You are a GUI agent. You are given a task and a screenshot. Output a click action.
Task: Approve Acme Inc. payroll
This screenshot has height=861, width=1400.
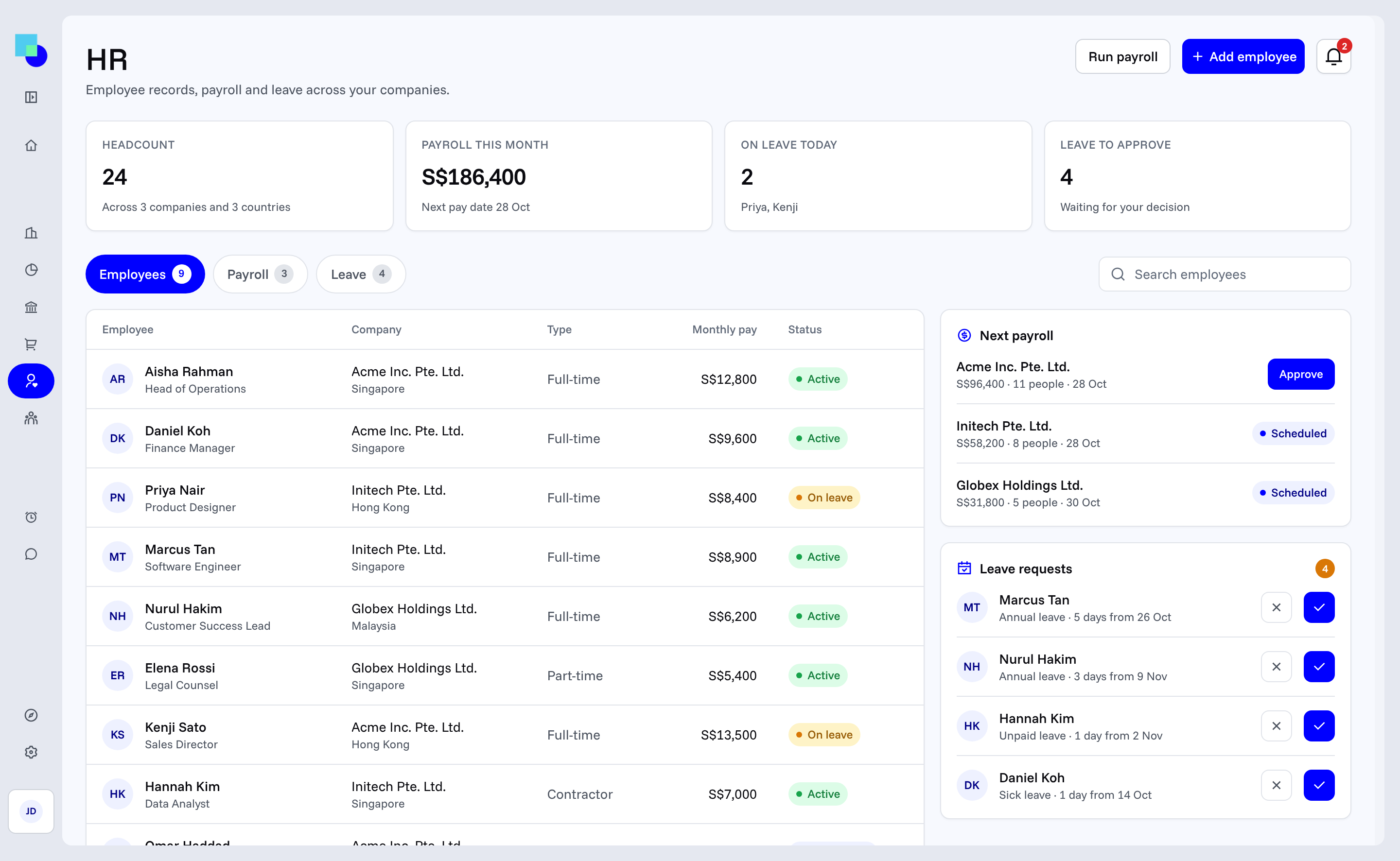coord(1301,374)
